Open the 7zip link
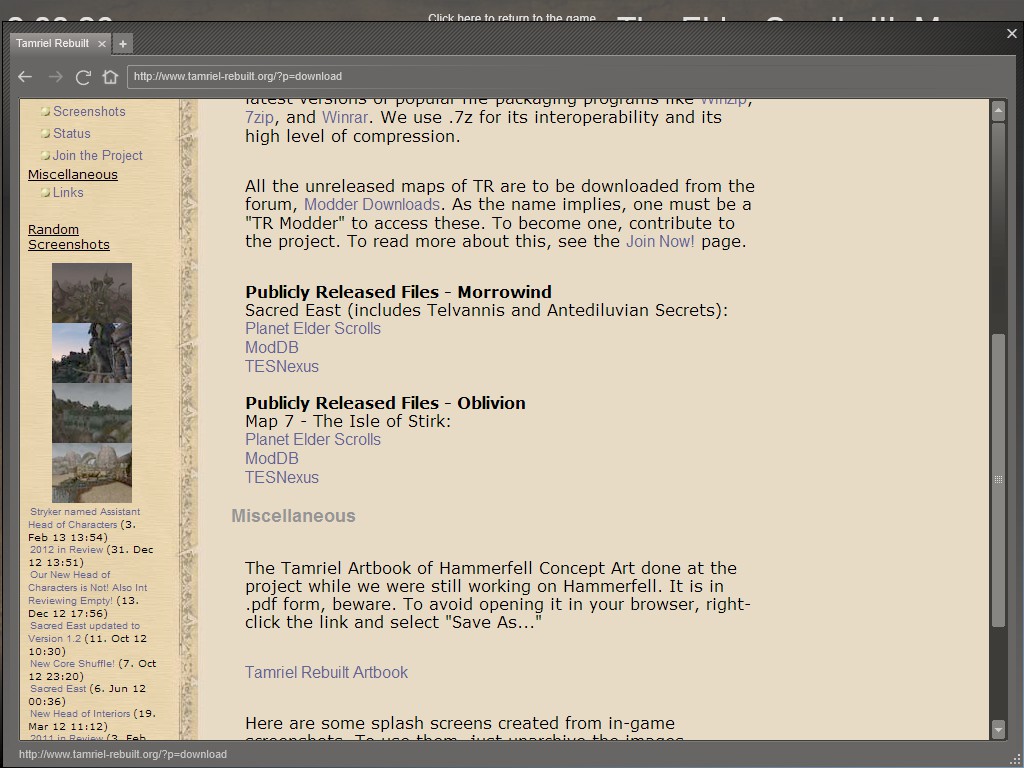 [x=259, y=118]
